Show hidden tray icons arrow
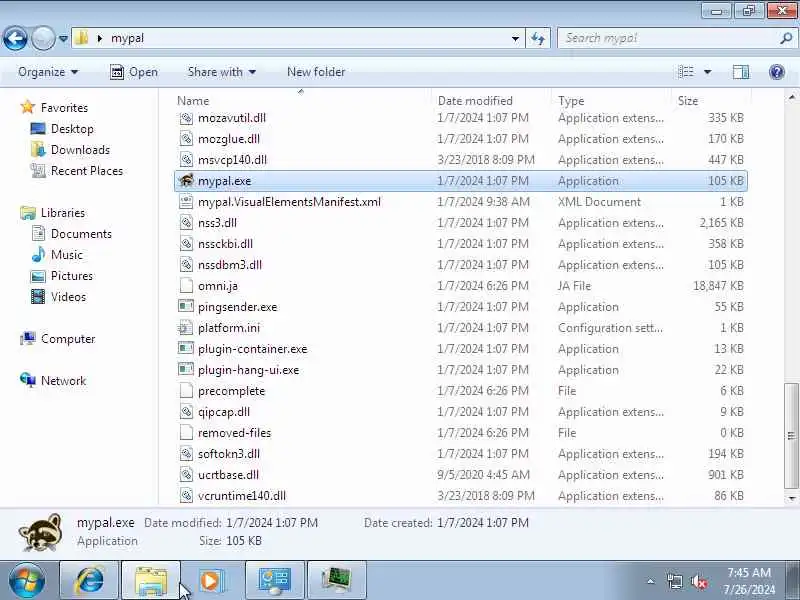The width and height of the screenshot is (800, 600). [x=651, y=581]
